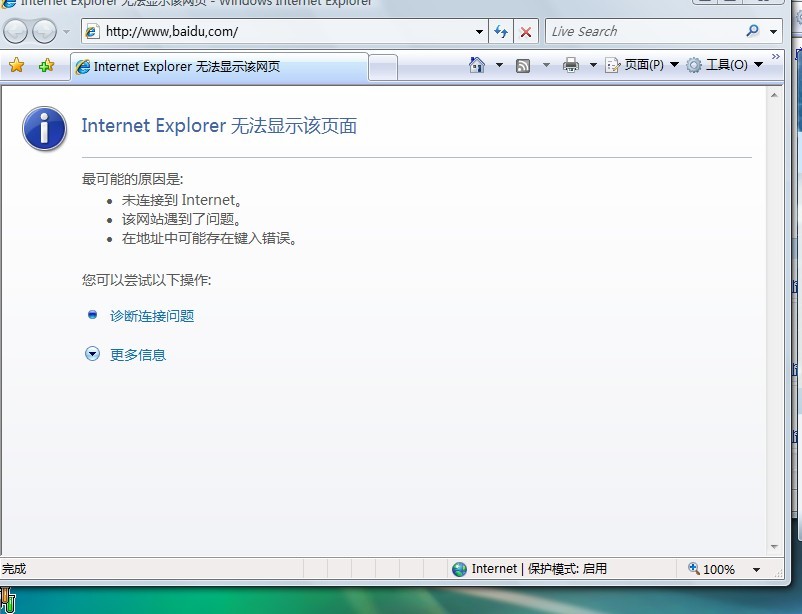
Task: Click the 诊断连接问题 link
Action: (151, 315)
